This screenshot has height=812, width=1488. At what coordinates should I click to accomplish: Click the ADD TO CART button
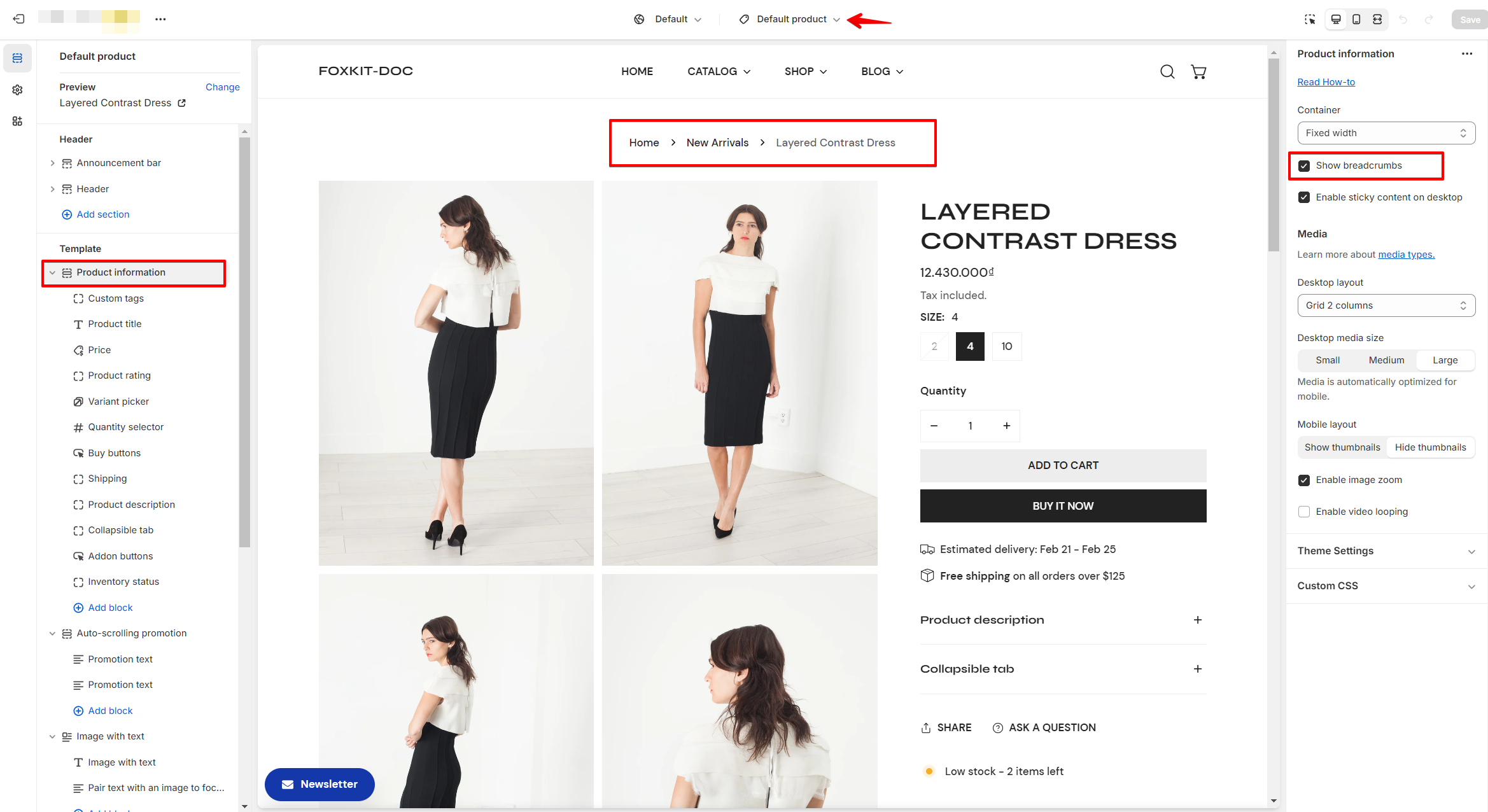point(1062,465)
